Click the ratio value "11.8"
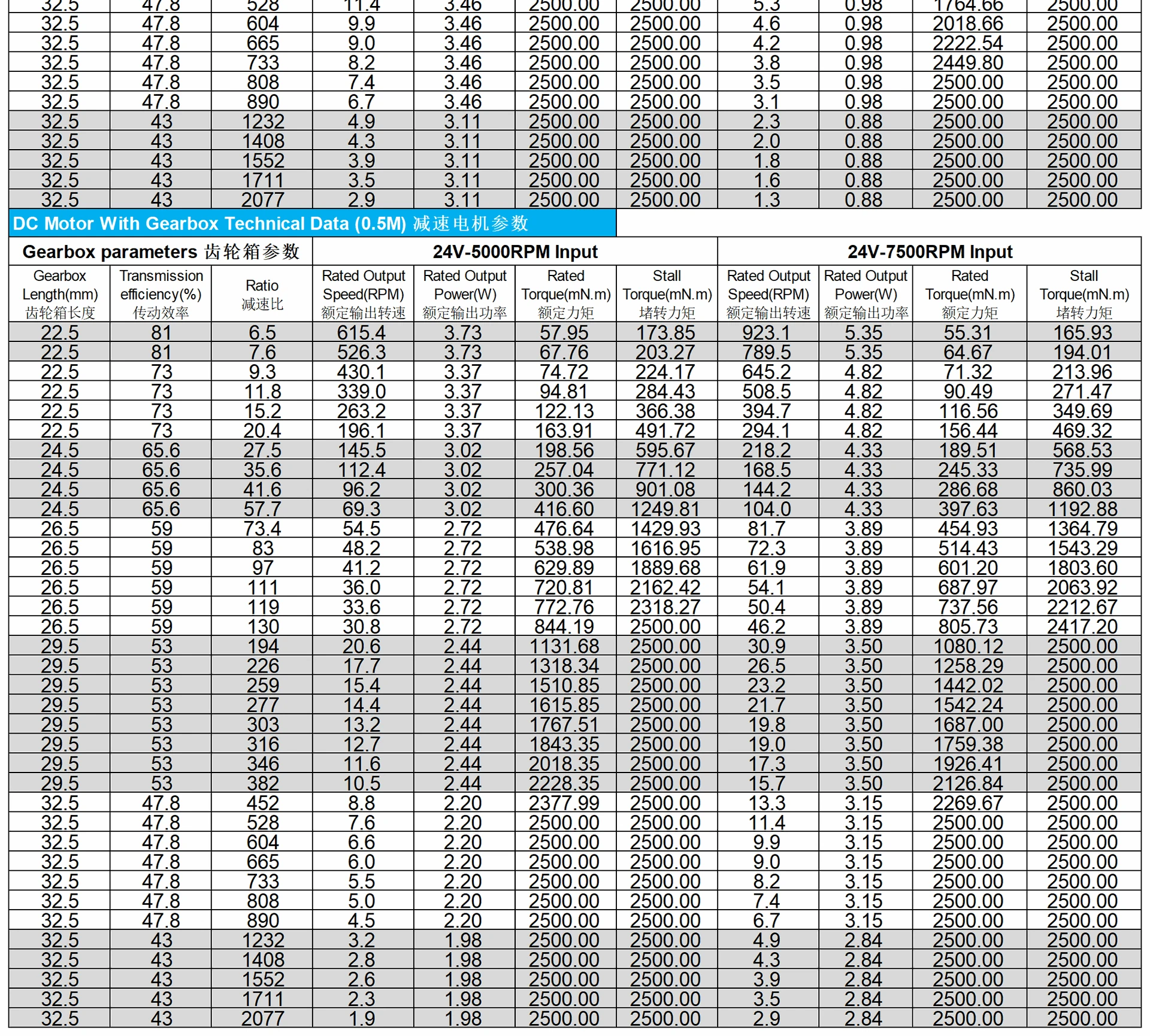 tap(262, 392)
